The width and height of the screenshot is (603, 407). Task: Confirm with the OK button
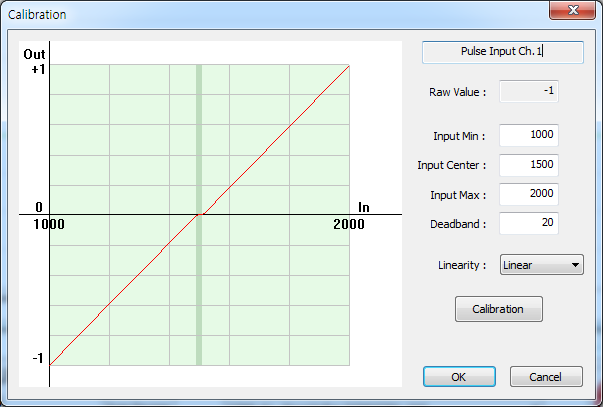click(459, 377)
